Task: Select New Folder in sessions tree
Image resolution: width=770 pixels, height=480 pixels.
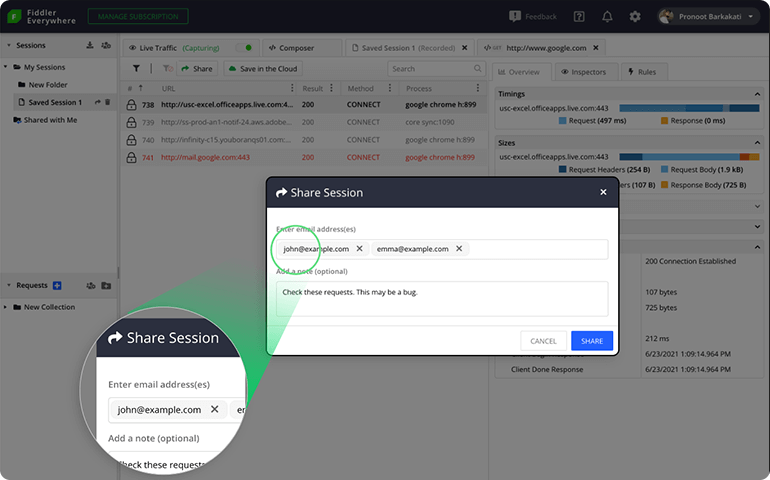Action: (x=48, y=85)
